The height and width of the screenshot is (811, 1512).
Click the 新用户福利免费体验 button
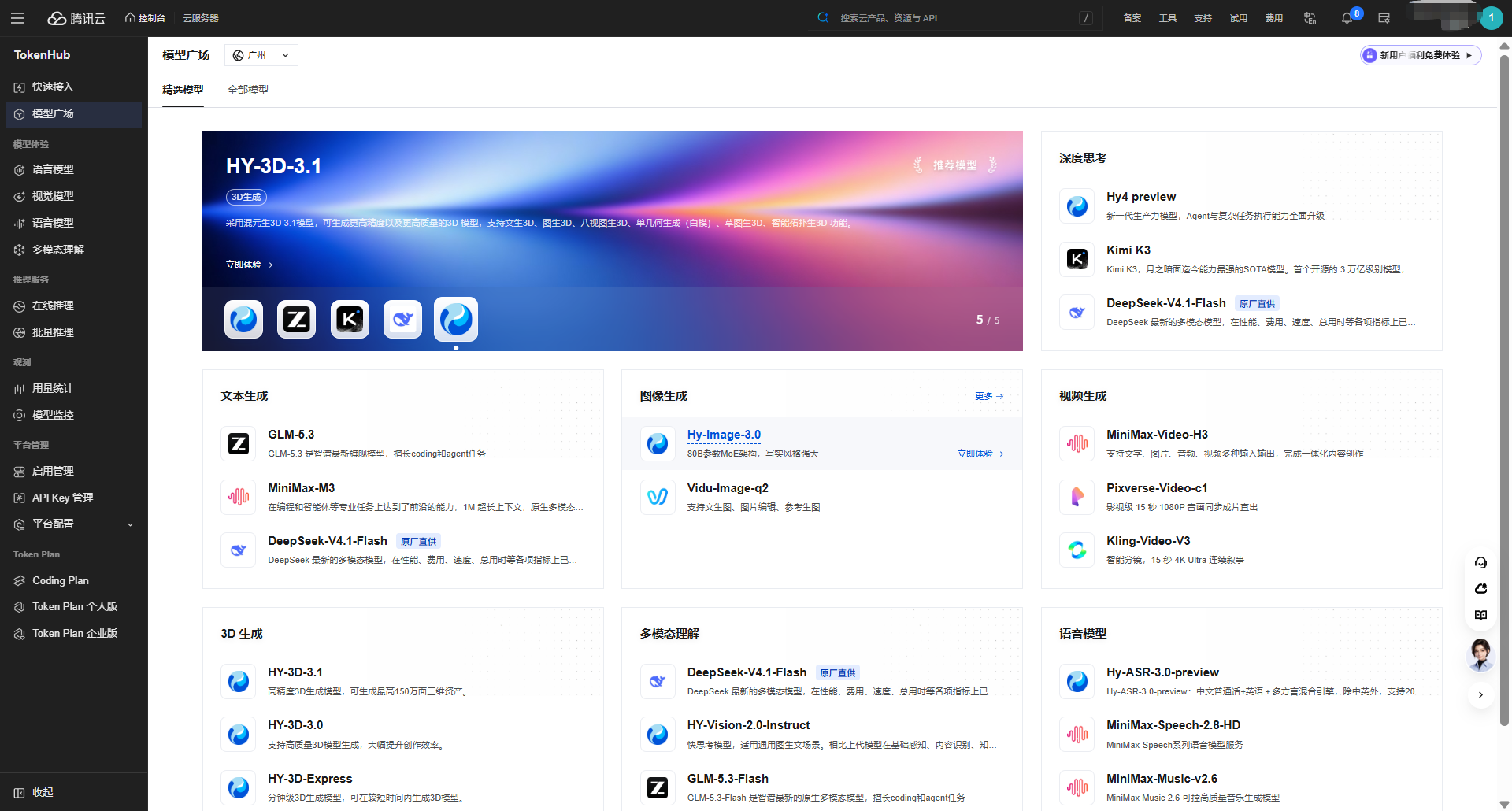(x=1421, y=55)
